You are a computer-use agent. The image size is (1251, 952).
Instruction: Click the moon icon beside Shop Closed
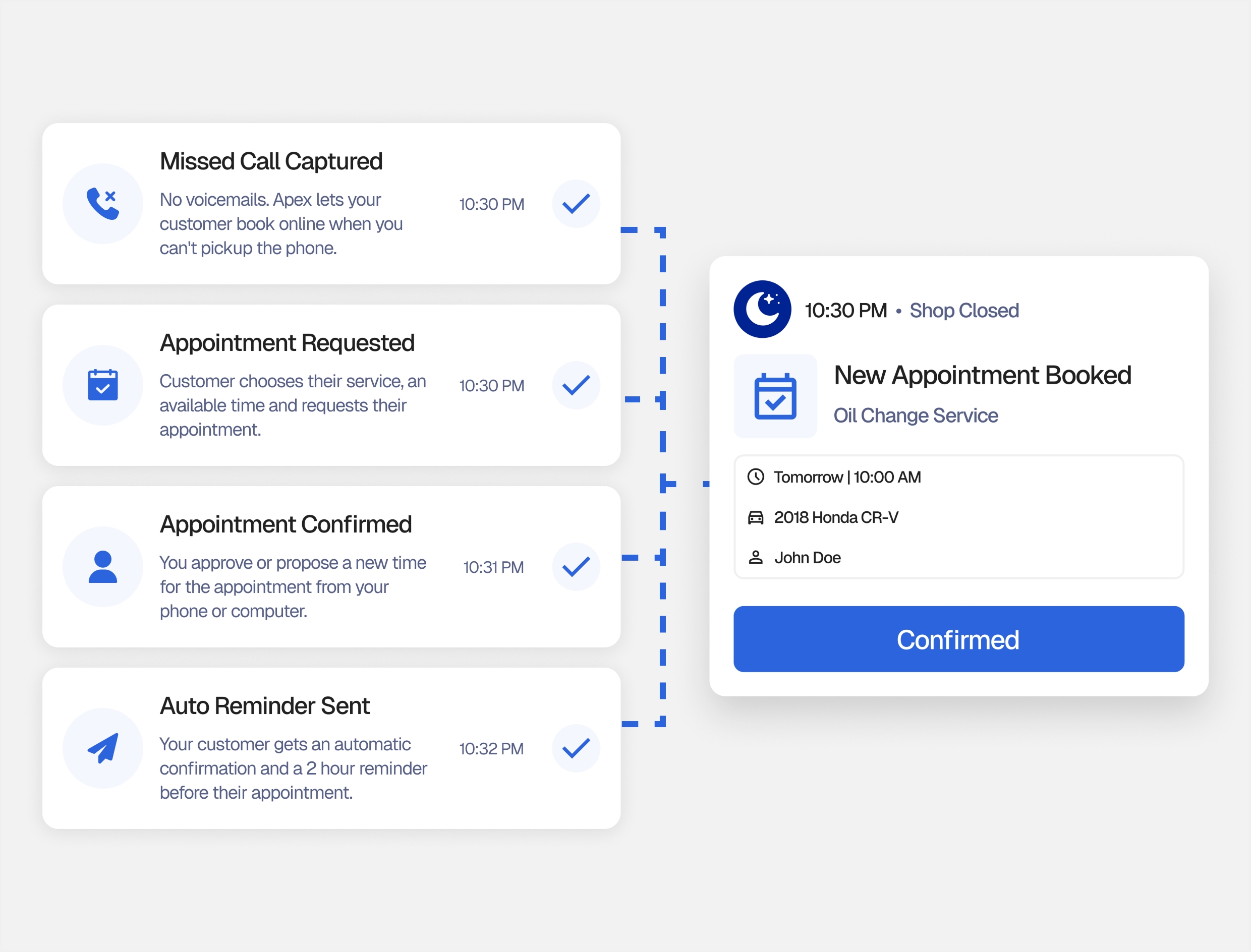762,310
